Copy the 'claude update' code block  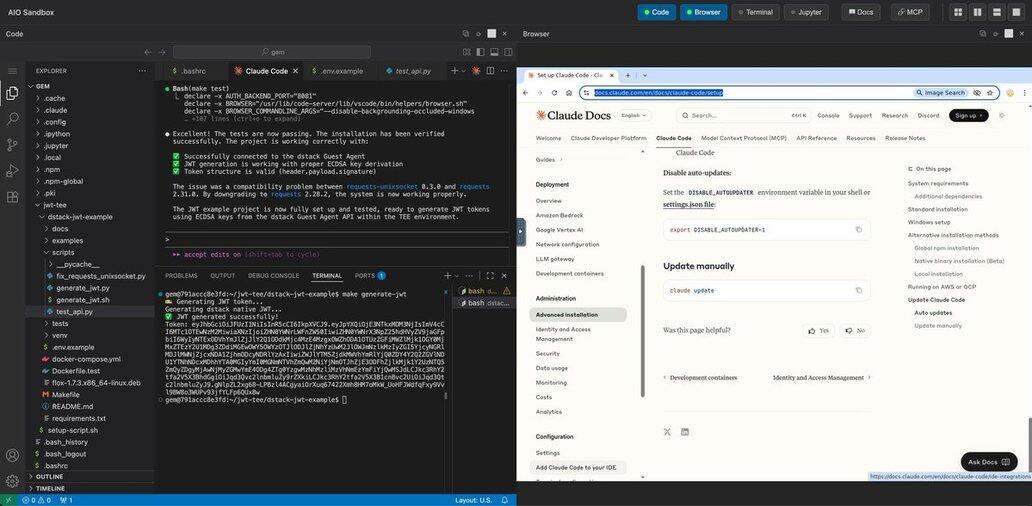pyautogui.click(x=858, y=290)
